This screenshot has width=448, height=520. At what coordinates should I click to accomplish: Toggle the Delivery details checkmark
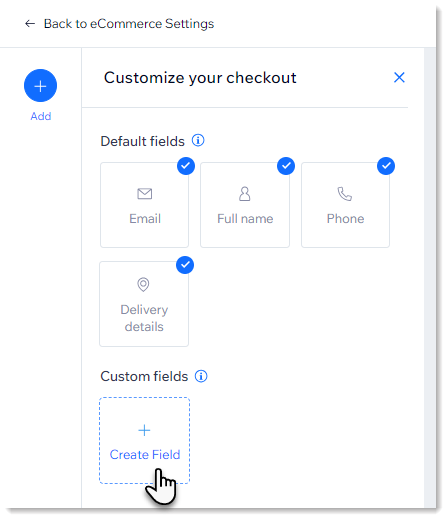185,265
